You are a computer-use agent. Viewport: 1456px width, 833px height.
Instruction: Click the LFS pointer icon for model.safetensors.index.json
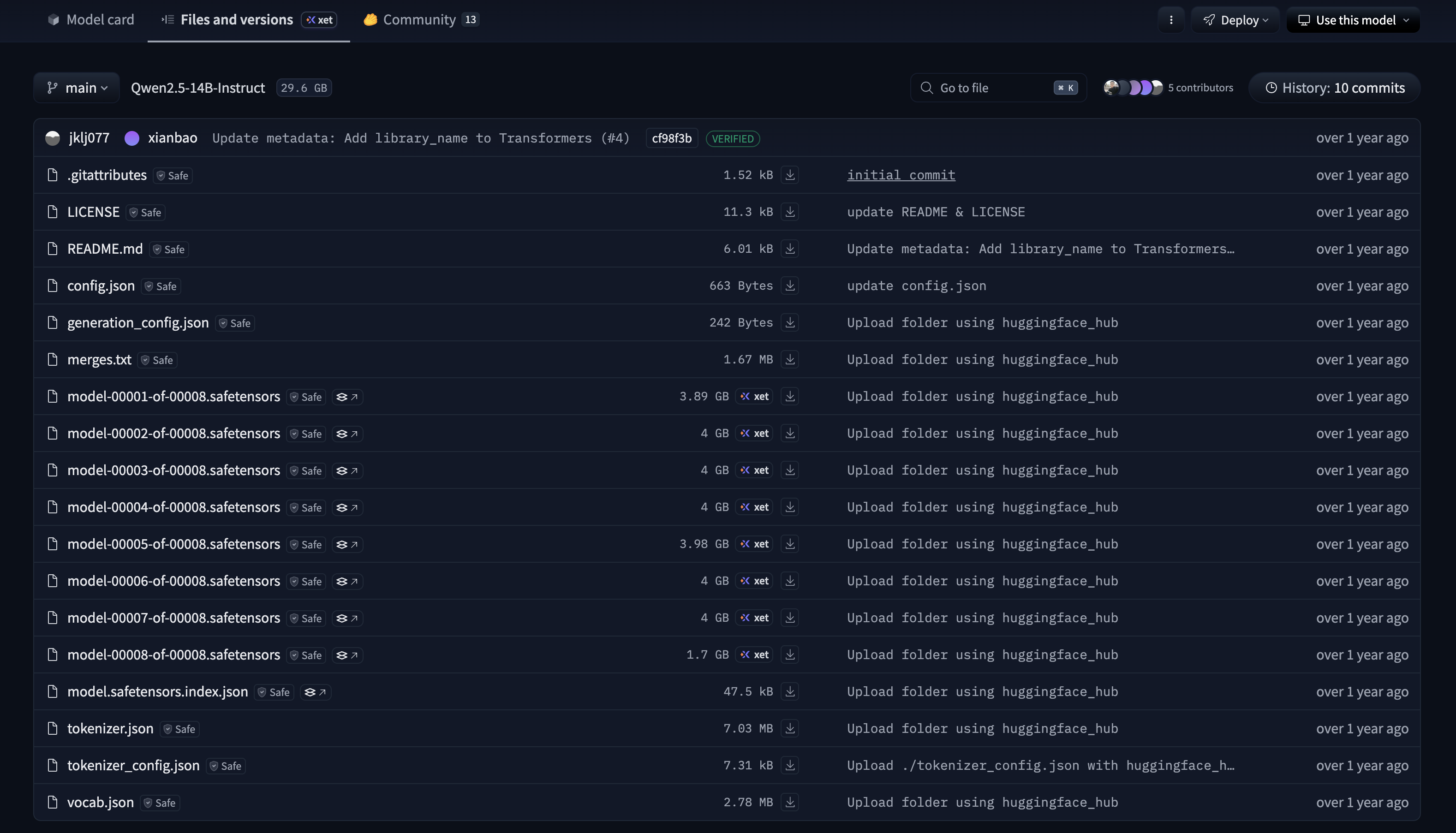tap(315, 692)
